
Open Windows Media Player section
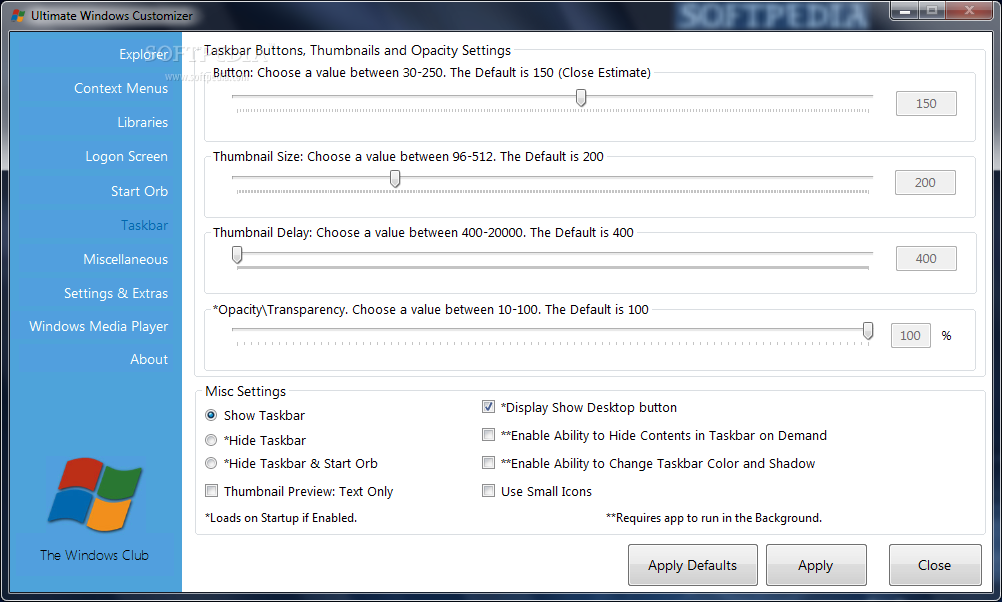[x=98, y=327]
